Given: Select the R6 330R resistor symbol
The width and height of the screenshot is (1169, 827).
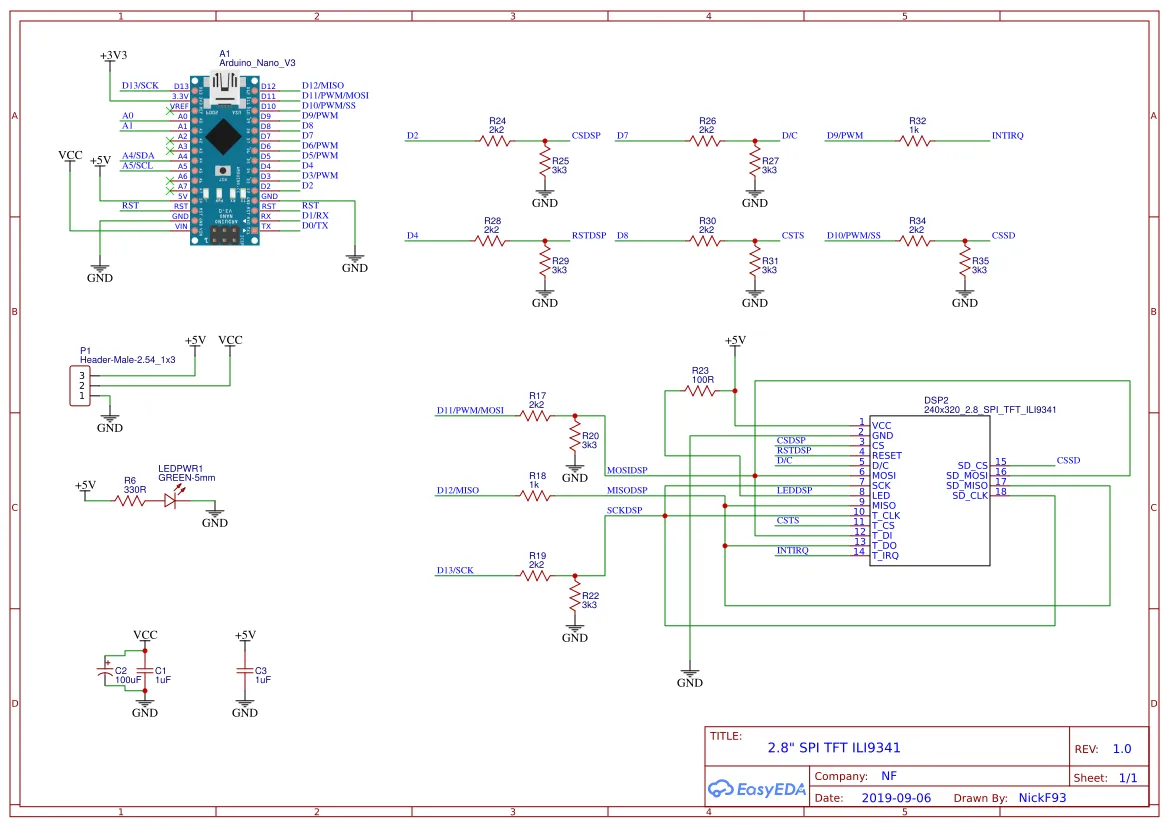Looking at the screenshot, I should tap(130, 500).
